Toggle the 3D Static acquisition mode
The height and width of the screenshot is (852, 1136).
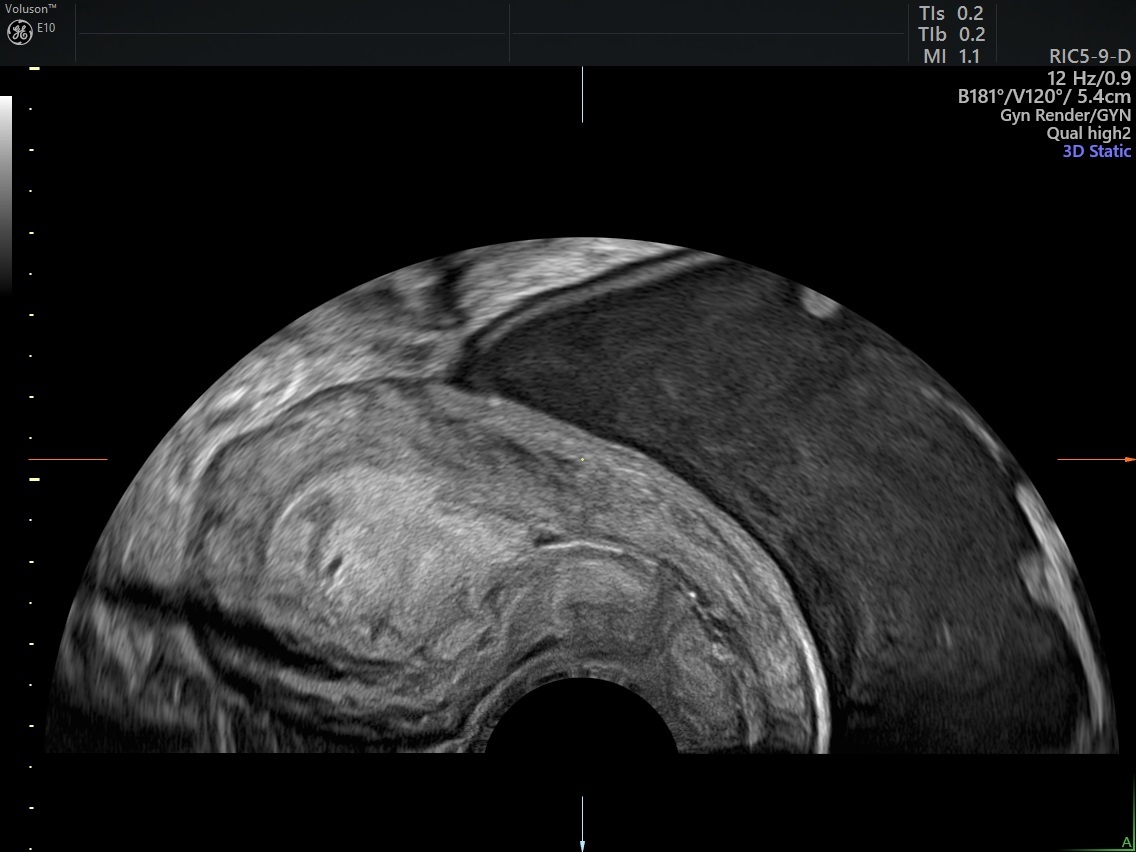tap(1096, 151)
